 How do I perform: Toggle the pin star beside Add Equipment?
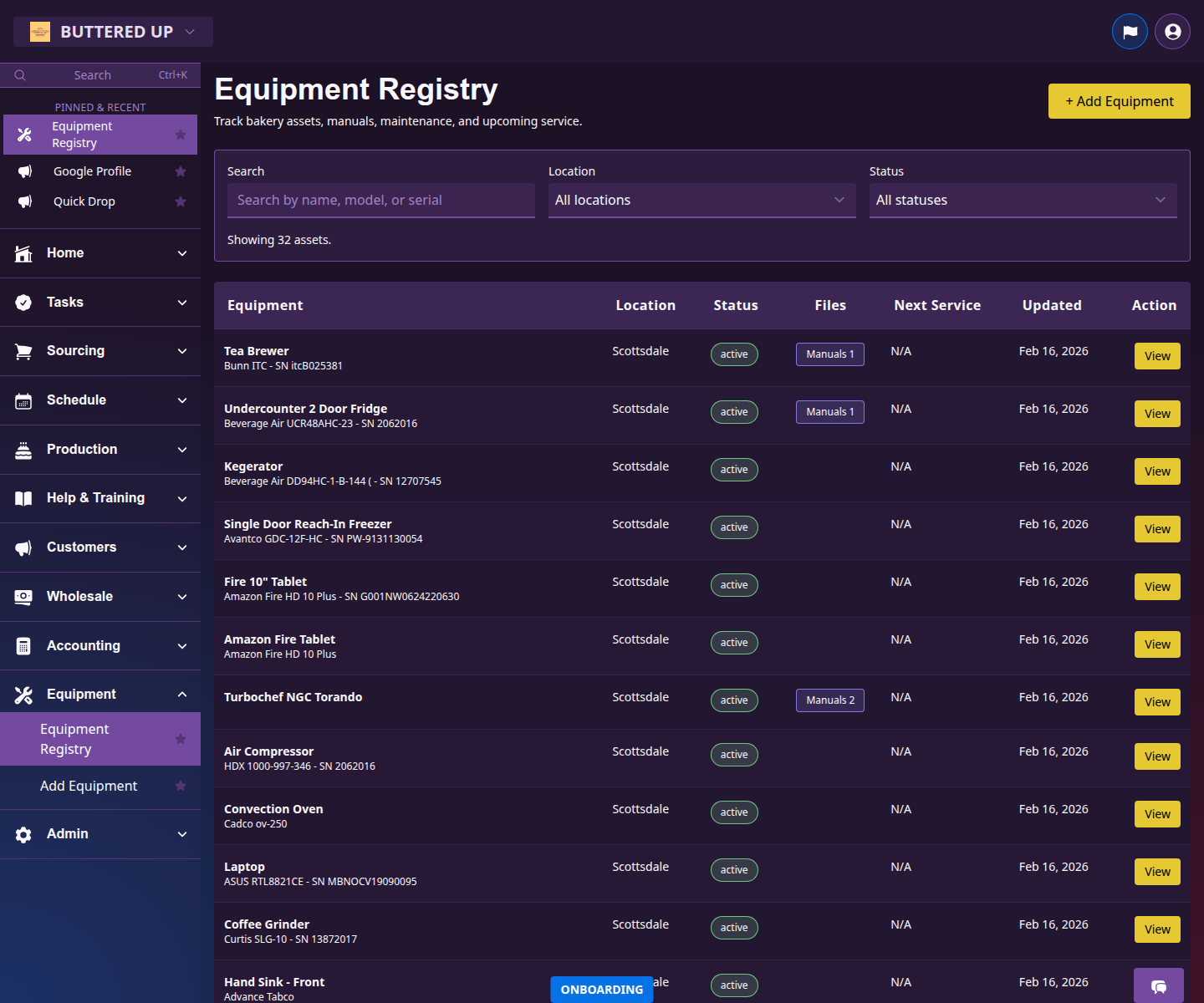(181, 787)
